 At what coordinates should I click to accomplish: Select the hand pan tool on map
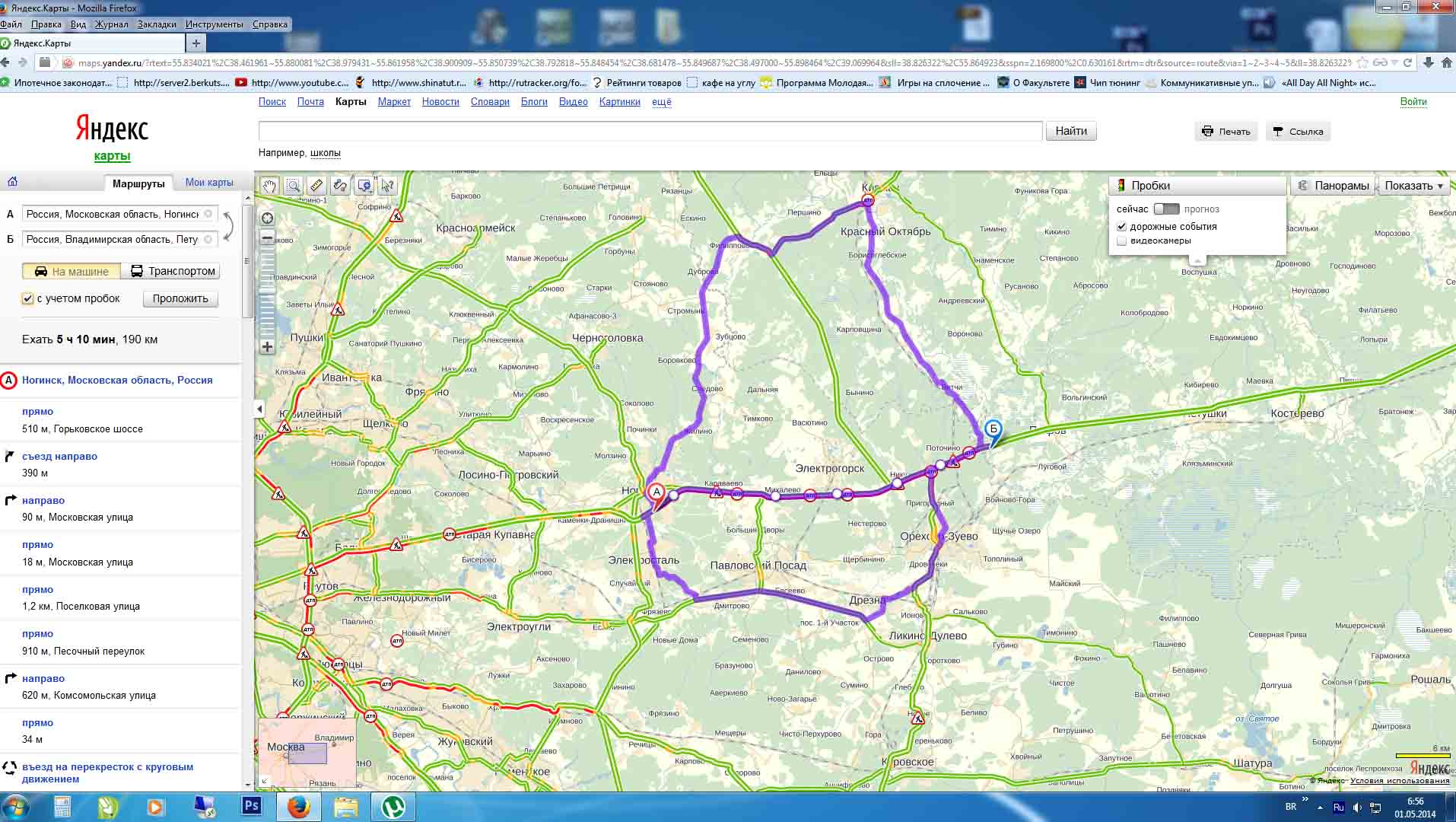point(269,186)
